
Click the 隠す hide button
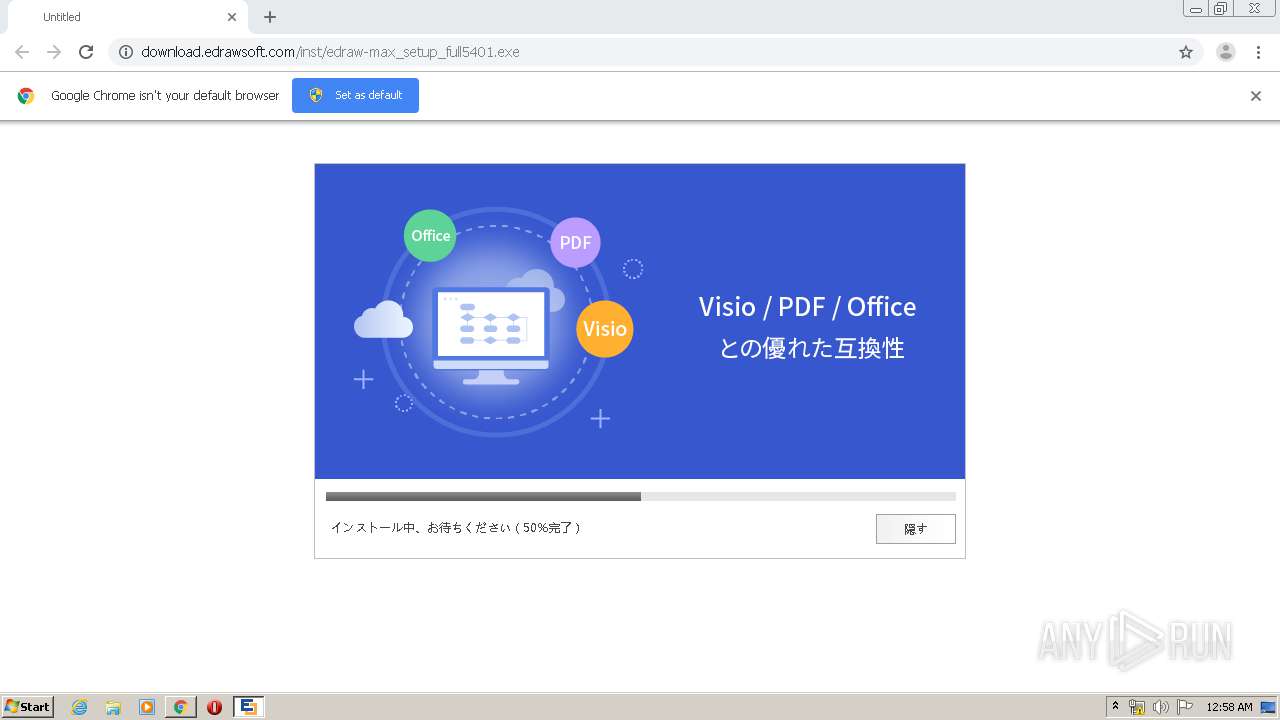tap(916, 529)
